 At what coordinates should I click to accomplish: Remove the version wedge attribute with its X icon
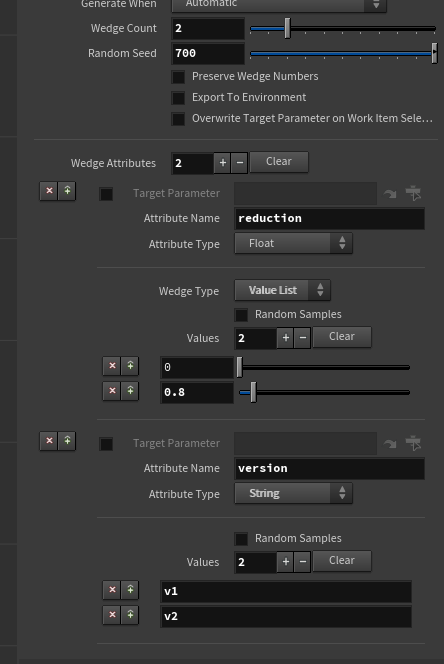(x=49, y=441)
